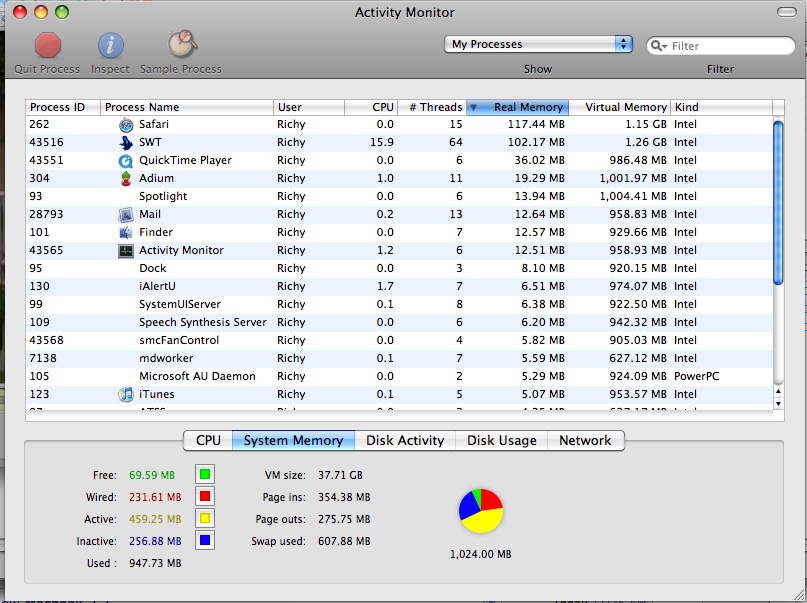The image size is (807, 603).
Task: Select the Safari compass icon
Action: coord(126,125)
